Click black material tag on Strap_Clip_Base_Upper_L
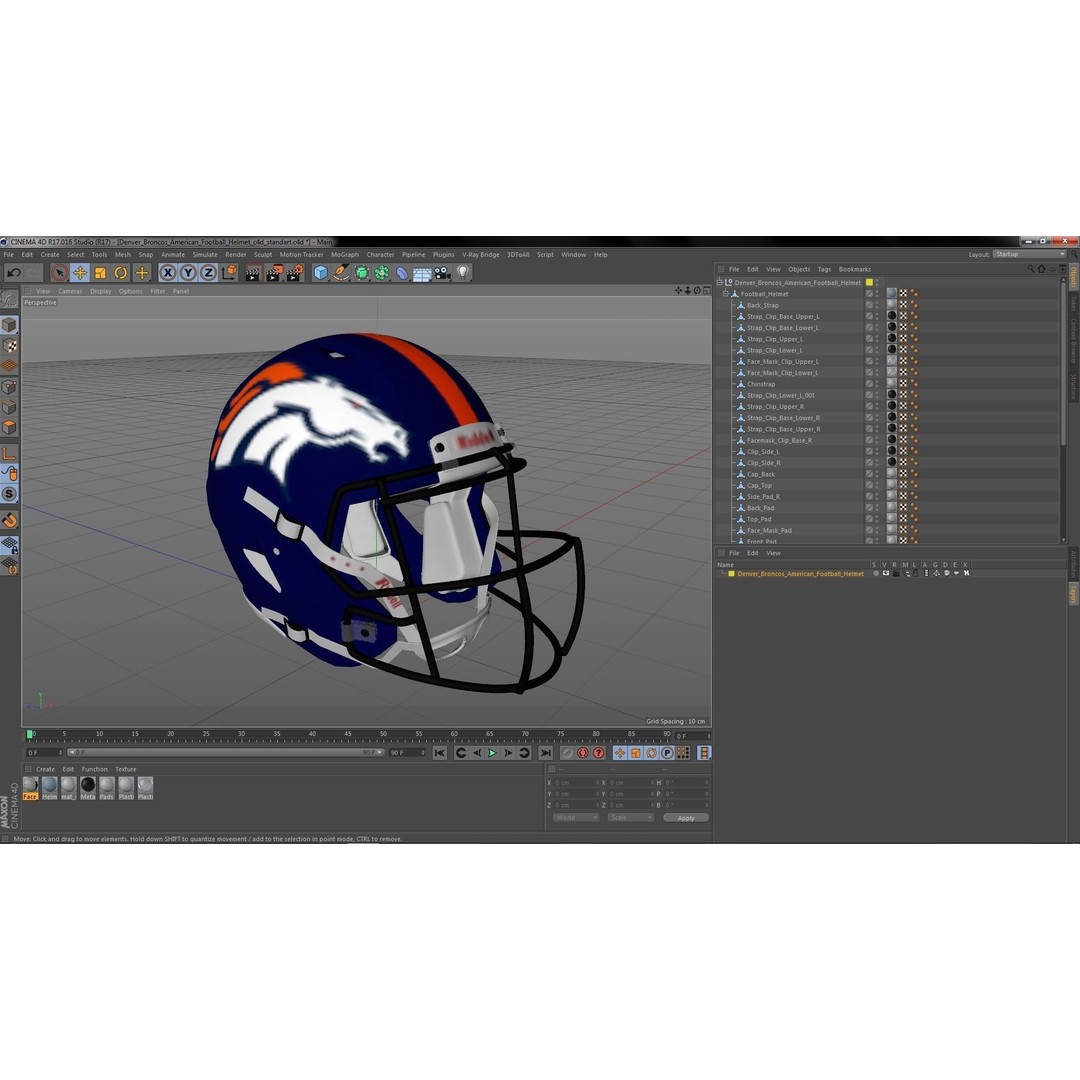1080x1080 pixels. coord(892,316)
